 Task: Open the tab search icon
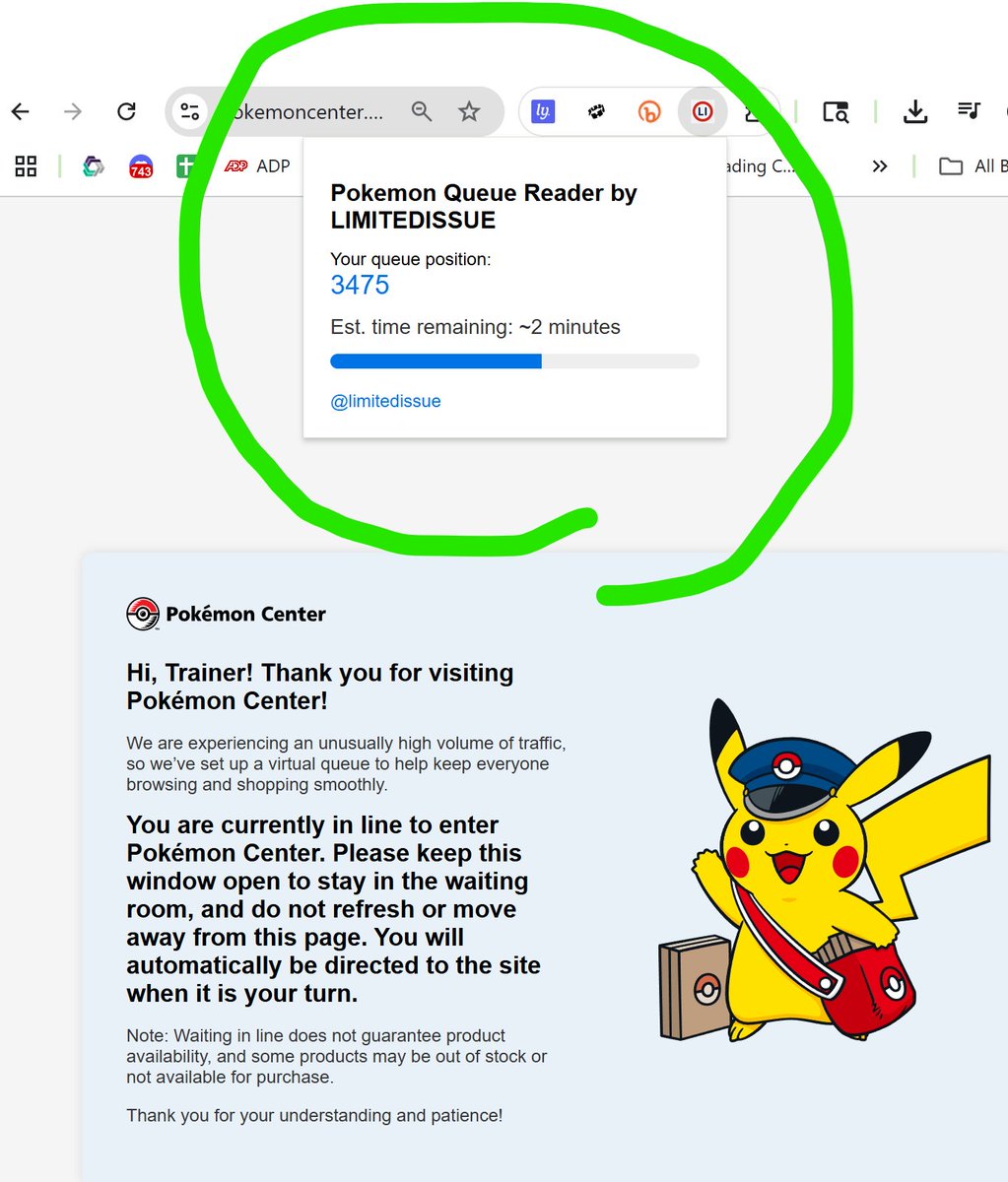pyautogui.click(x=836, y=111)
